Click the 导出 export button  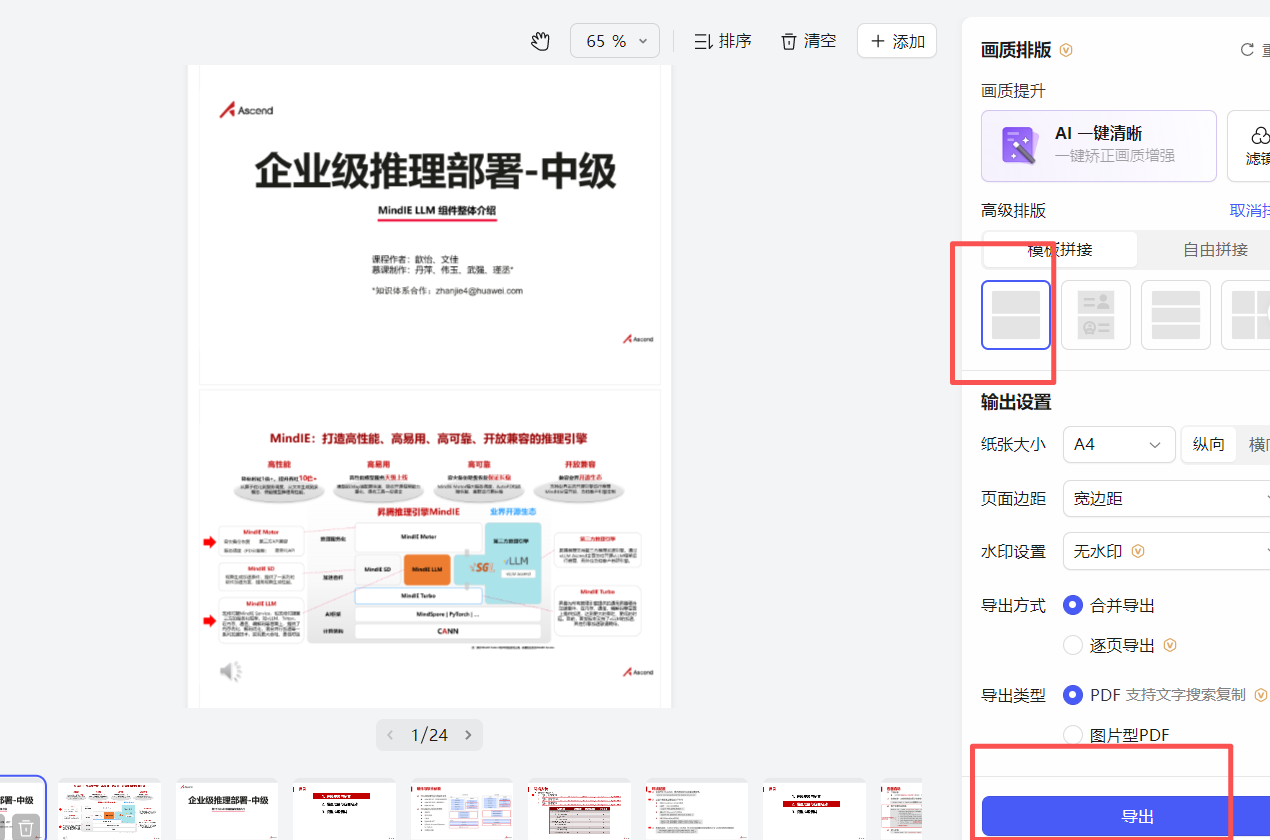point(1126,816)
